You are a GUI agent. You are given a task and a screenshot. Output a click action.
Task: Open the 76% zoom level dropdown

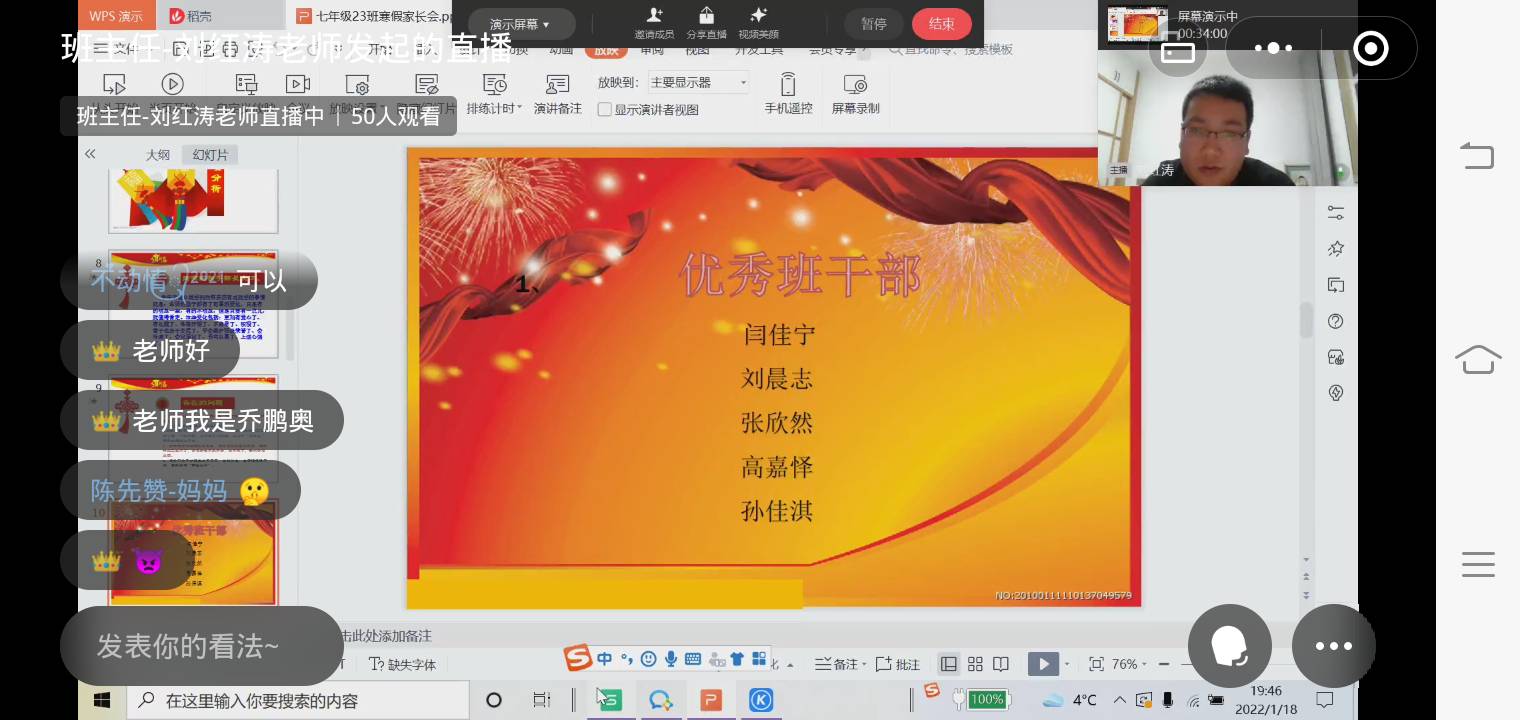[x=1130, y=664]
